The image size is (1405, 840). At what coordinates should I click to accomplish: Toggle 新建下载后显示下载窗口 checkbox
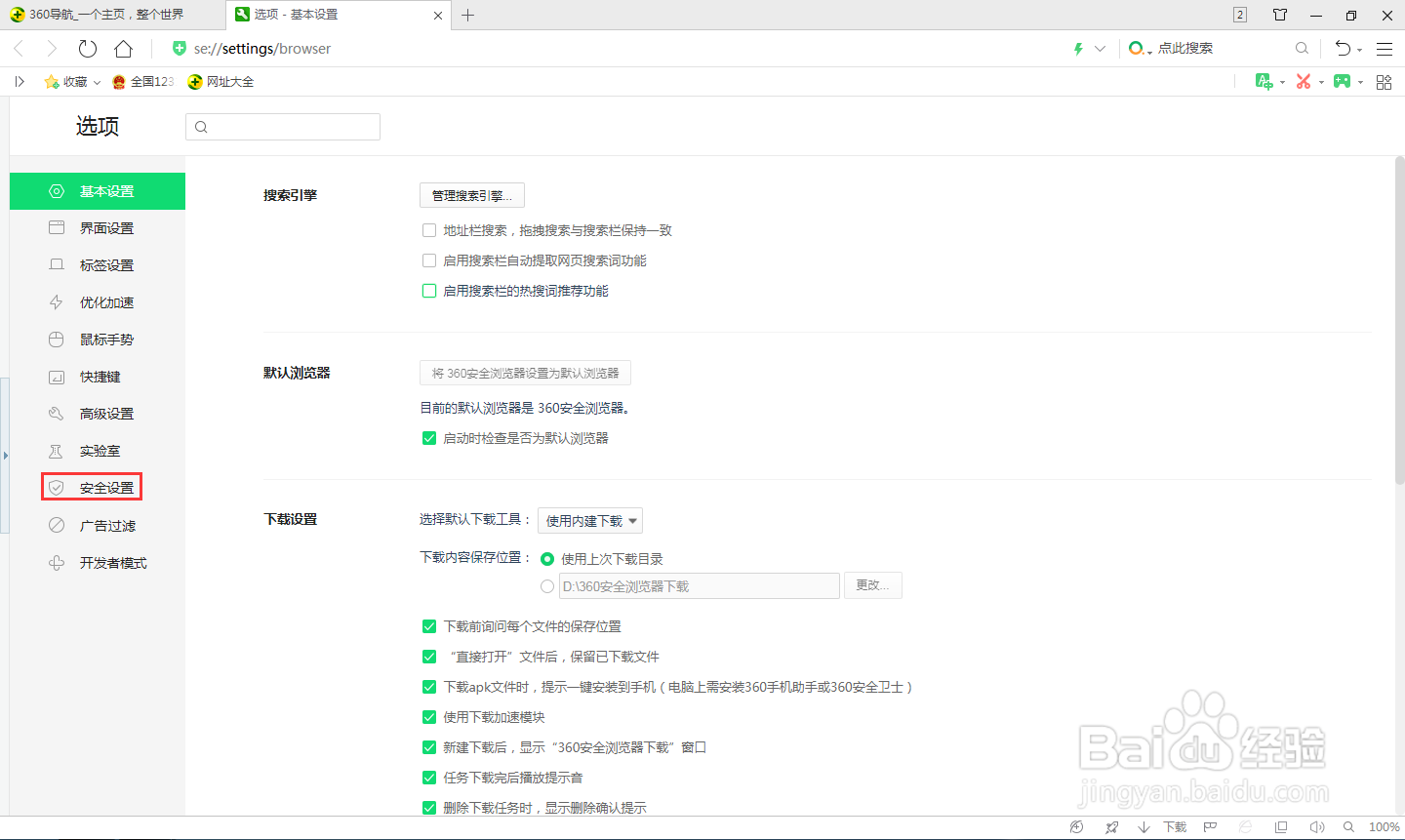pyautogui.click(x=429, y=747)
